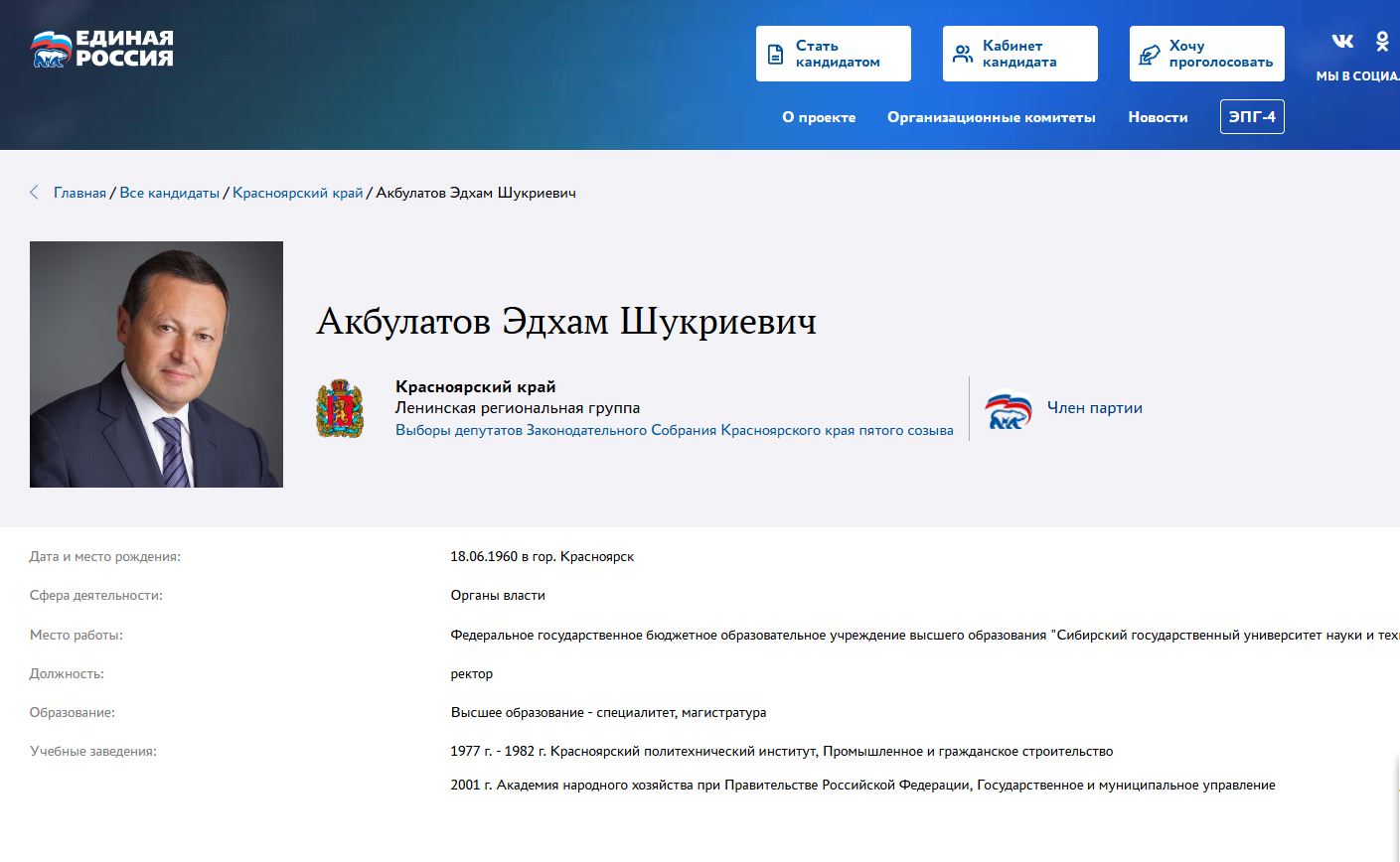The width and height of the screenshot is (1400, 862).
Task: Click the document icon in Стать кандидатом
Action: (776, 55)
